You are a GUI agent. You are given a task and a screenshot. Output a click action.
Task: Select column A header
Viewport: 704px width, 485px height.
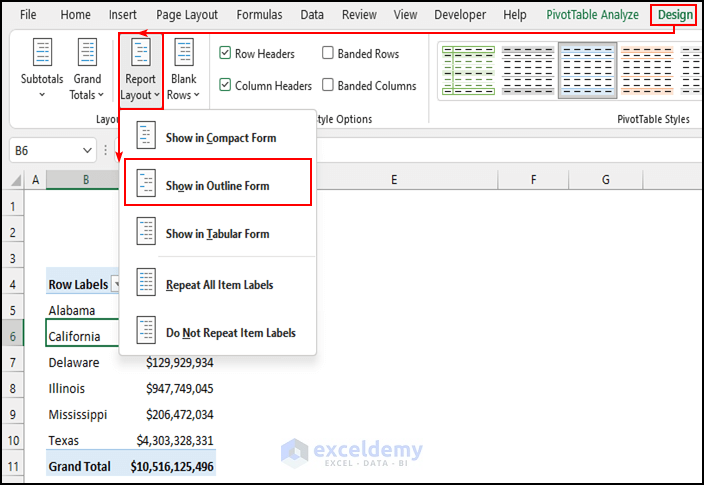[35, 180]
